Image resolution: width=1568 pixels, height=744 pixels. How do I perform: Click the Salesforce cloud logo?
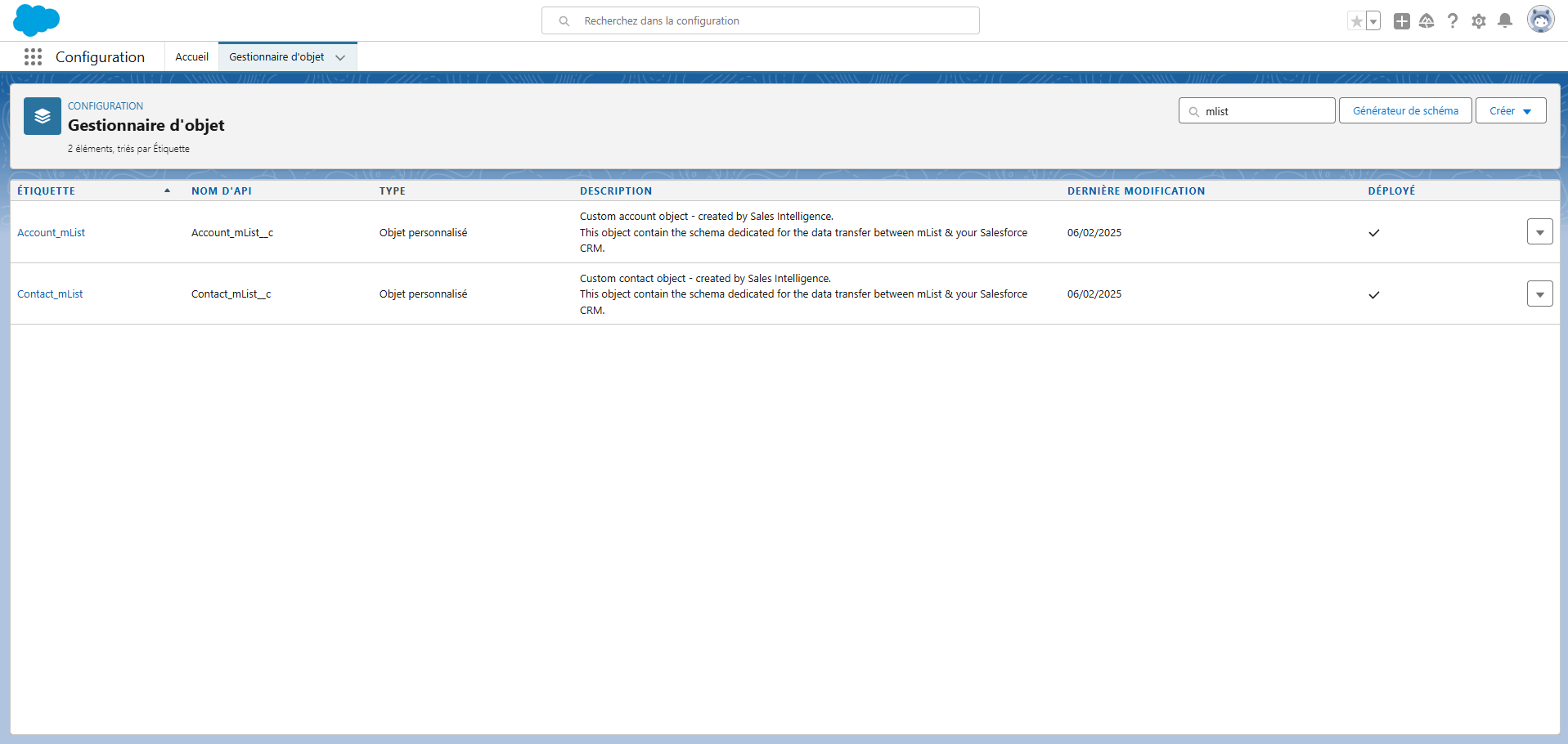37,20
